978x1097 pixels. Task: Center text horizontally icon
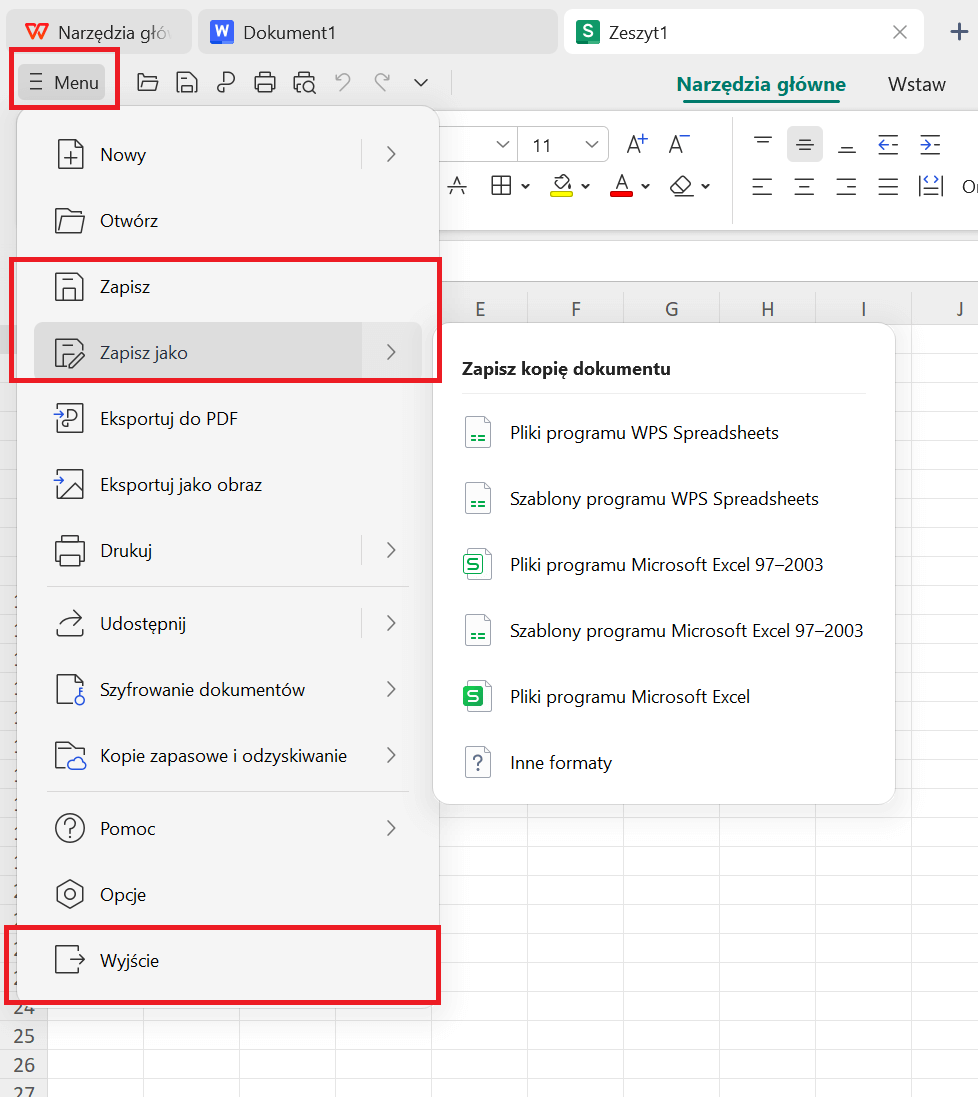pos(805,186)
